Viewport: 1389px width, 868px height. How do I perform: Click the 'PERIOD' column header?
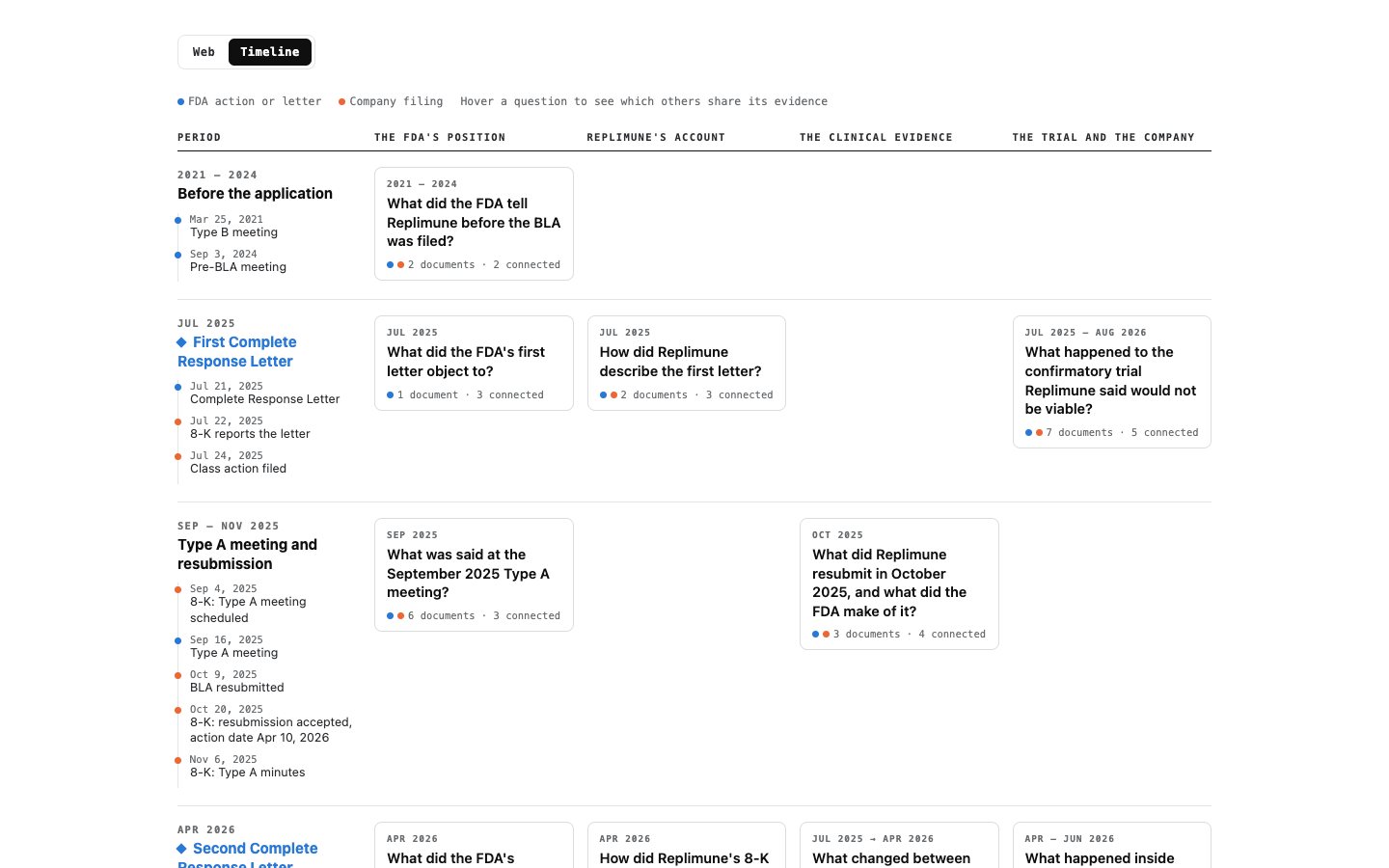coord(199,137)
